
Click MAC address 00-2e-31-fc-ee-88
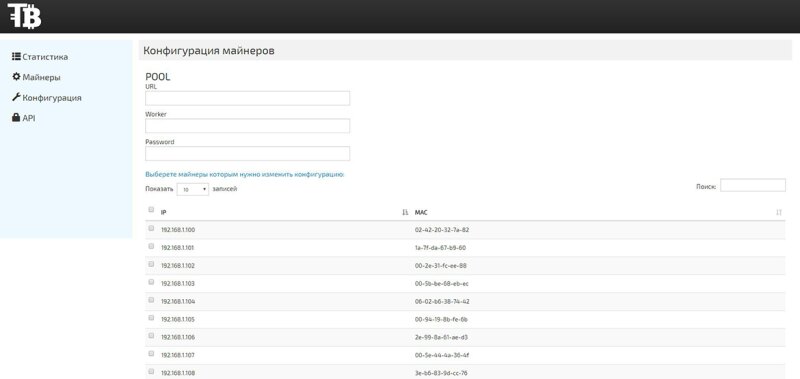[441, 266]
